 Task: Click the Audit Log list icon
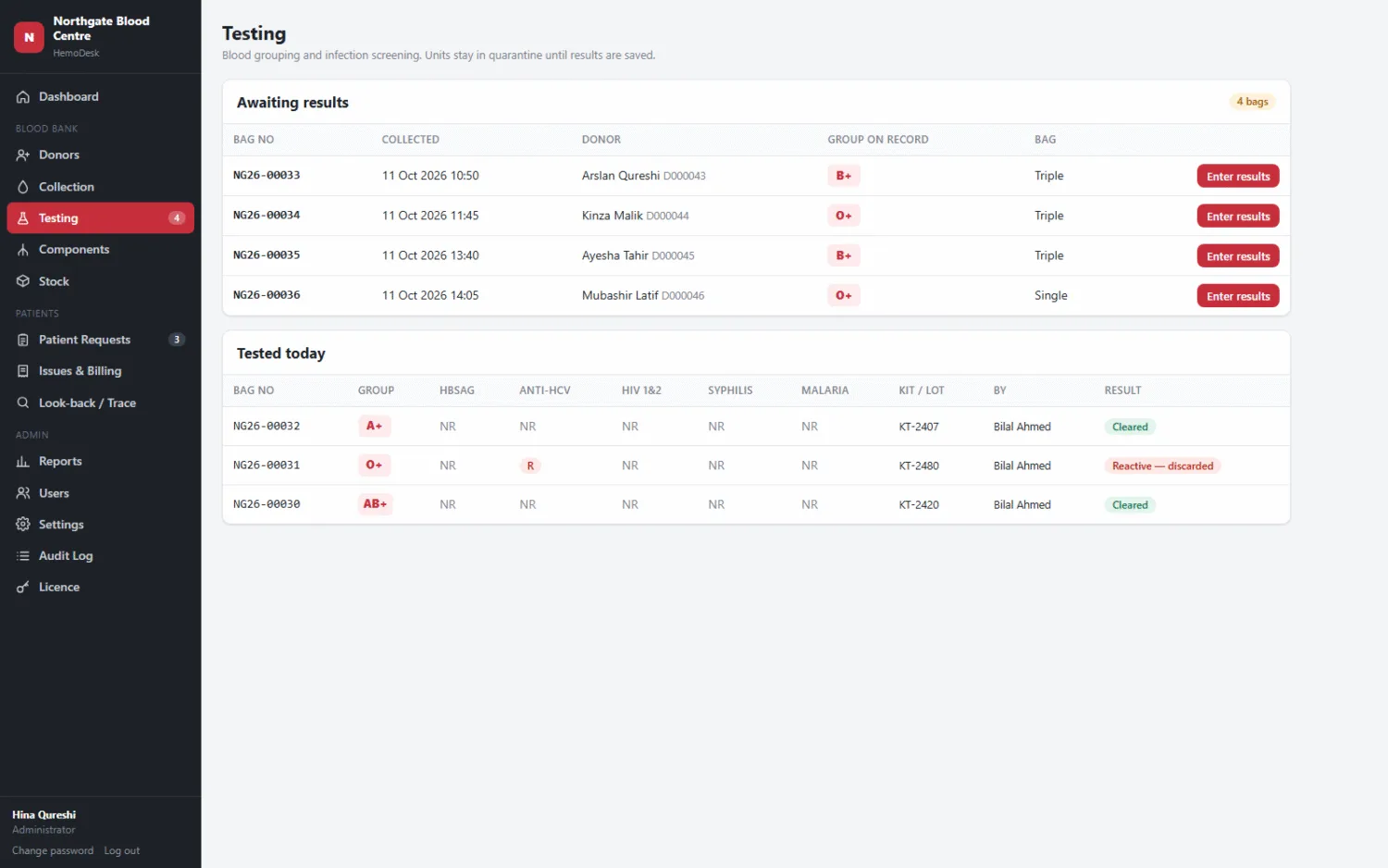(23, 556)
